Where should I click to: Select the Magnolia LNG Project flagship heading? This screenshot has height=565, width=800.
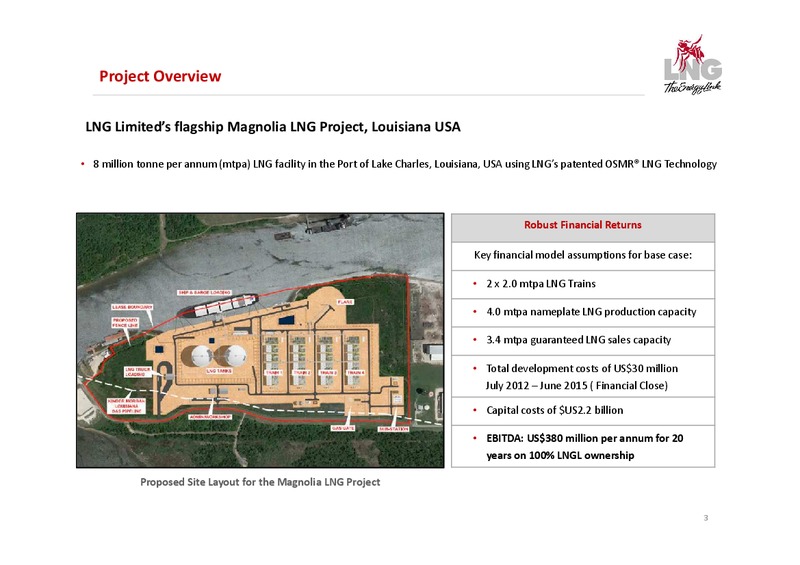pyautogui.click(x=273, y=127)
